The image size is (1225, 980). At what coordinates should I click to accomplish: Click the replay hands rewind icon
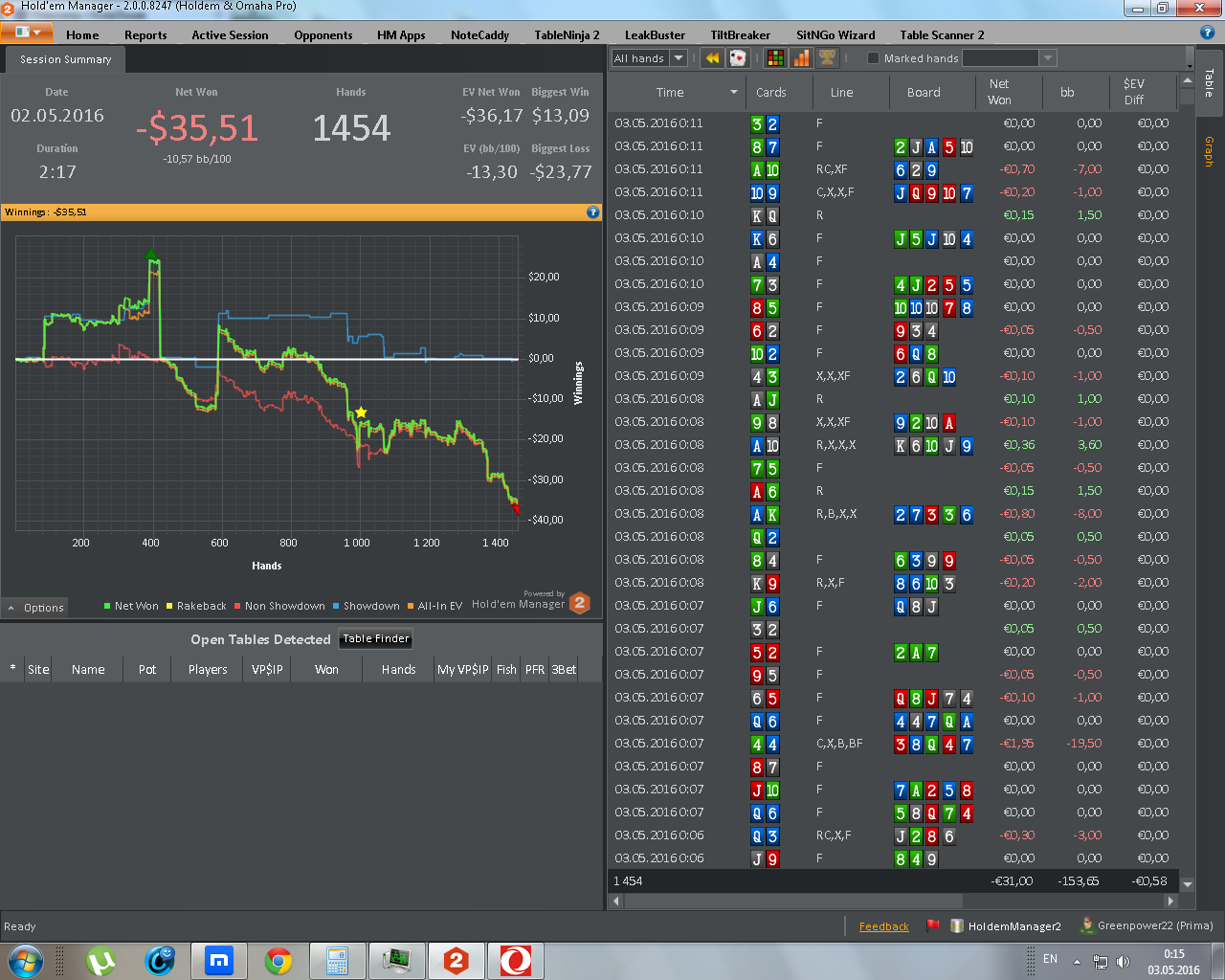click(712, 58)
